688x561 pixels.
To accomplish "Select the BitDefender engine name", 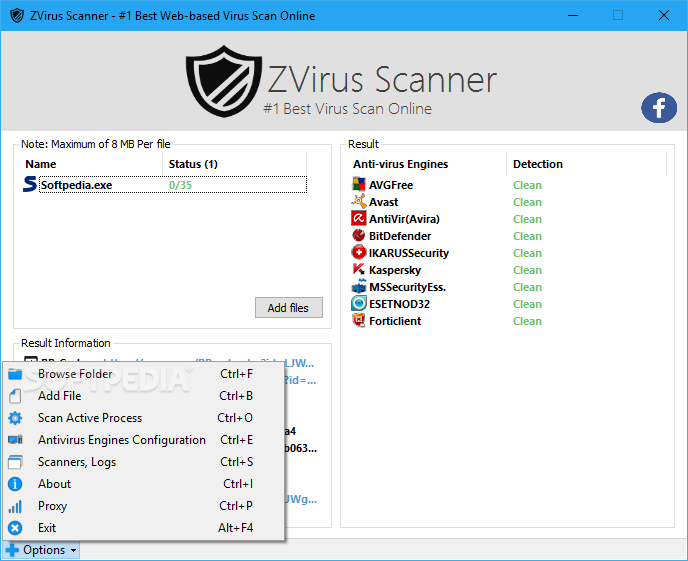I will [x=400, y=236].
